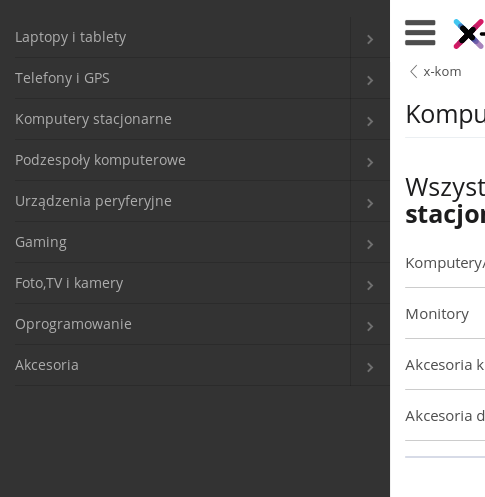
Task: Select Akcesoria d... subcategory link
Action: (x=445, y=416)
